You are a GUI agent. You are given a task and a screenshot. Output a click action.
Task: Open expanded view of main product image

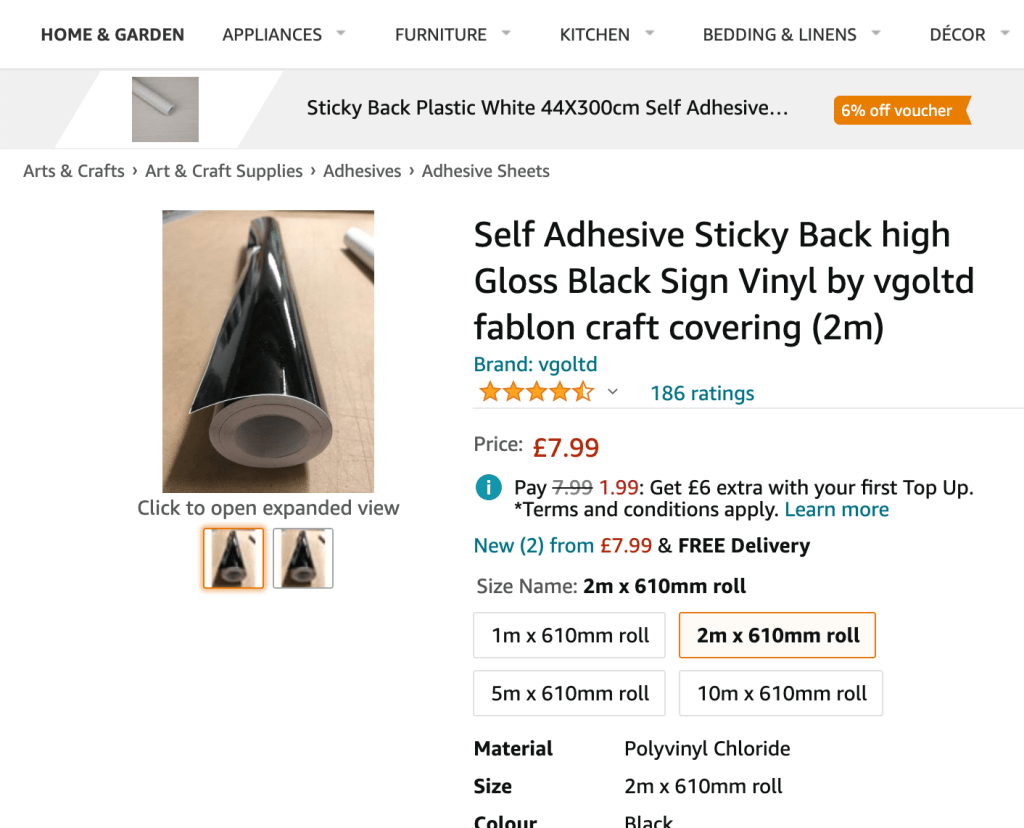[x=268, y=351]
